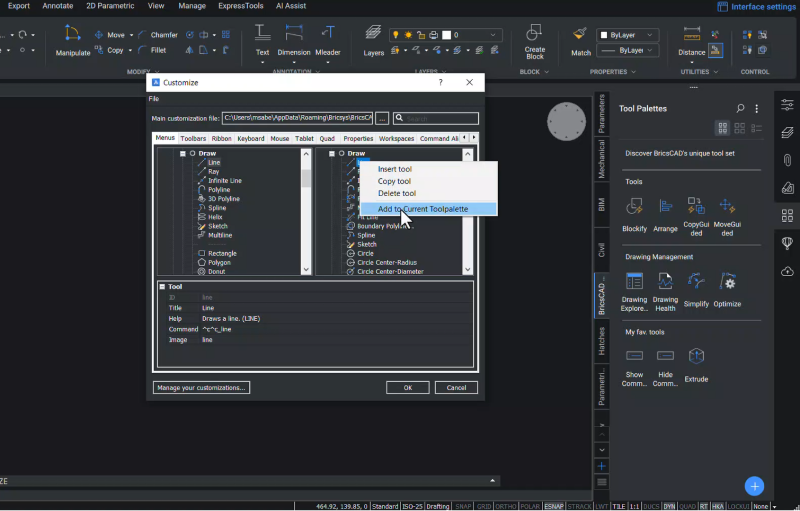Toggle QUAD in the status bar

(x=687, y=506)
